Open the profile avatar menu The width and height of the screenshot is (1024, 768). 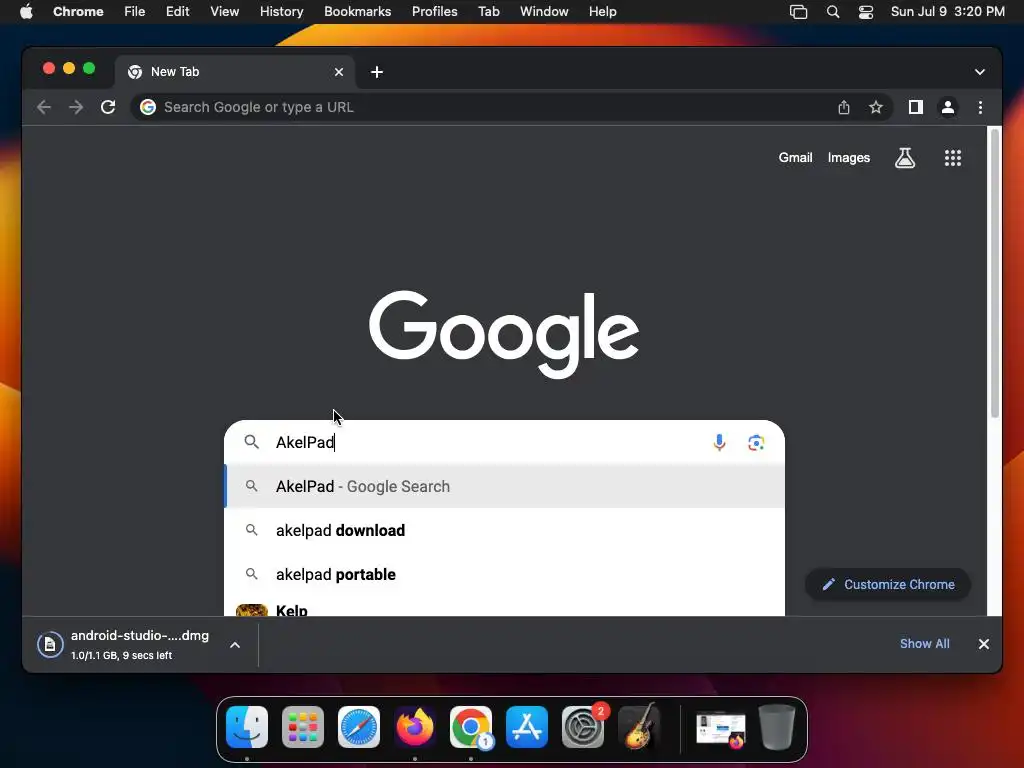948,107
